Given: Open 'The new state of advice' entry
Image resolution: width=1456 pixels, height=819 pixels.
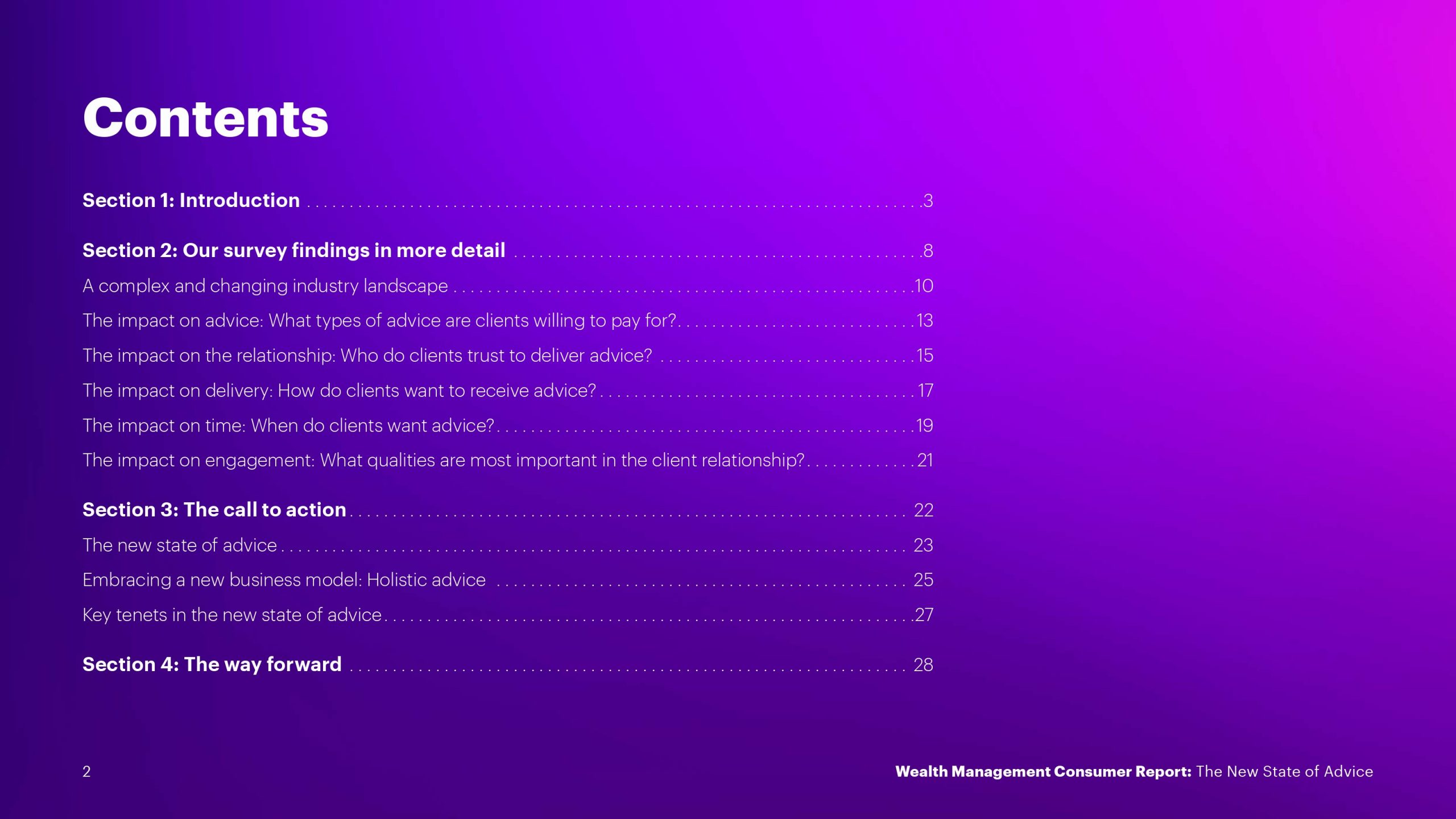Looking at the screenshot, I should pos(180,545).
